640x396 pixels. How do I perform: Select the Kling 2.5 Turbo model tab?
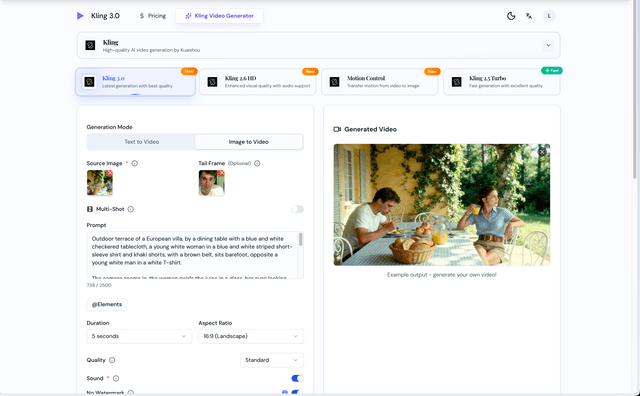tap(502, 82)
